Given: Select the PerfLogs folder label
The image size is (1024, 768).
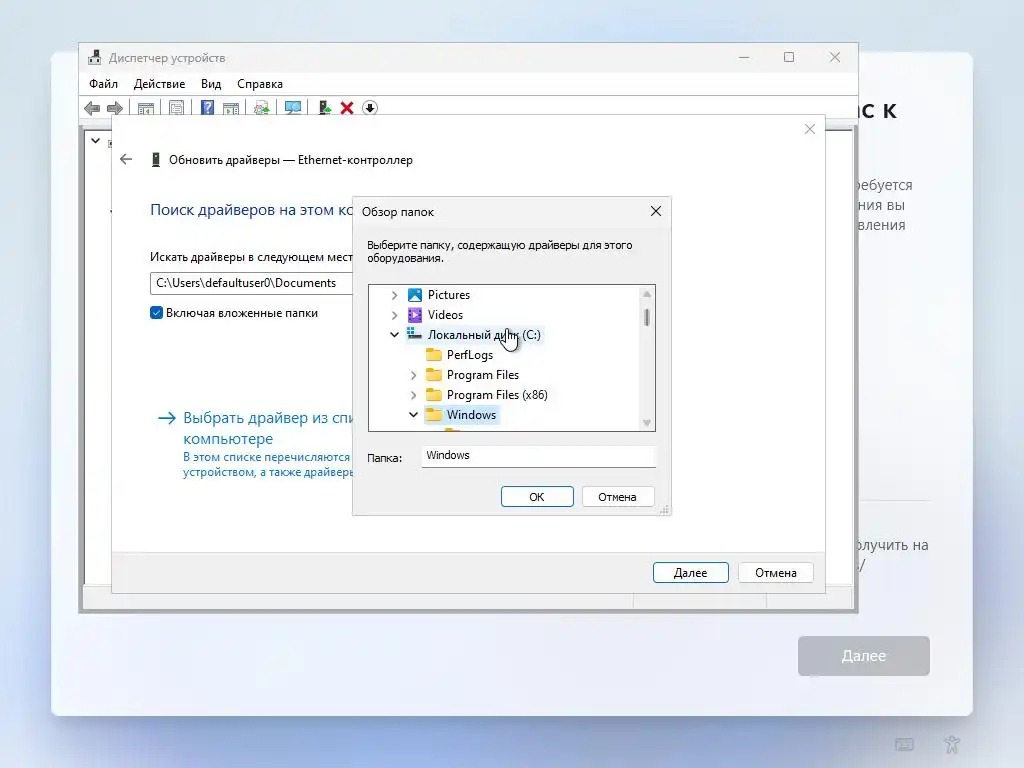Looking at the screenshot, I should tap(470, 355).
